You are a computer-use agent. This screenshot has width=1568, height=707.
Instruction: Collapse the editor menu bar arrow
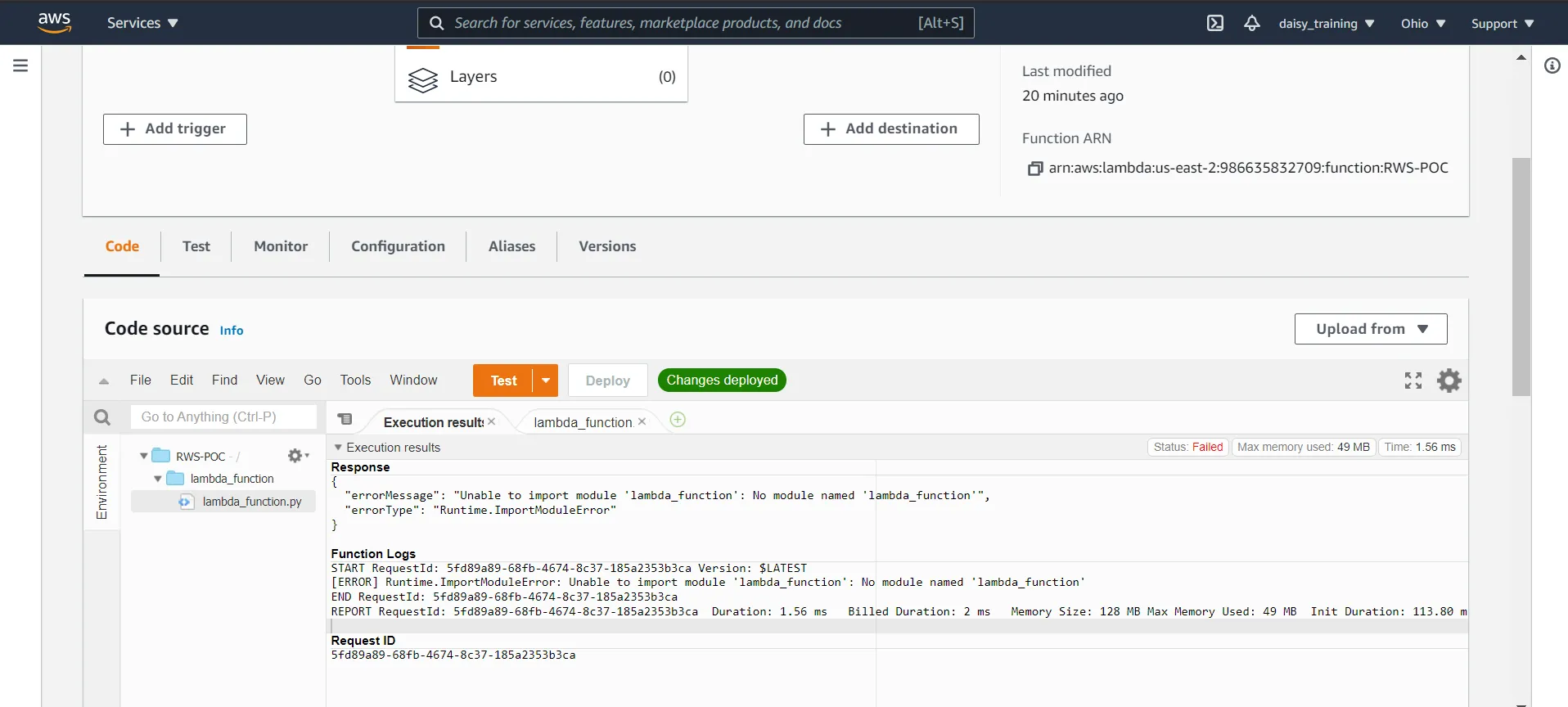(104, 381)
